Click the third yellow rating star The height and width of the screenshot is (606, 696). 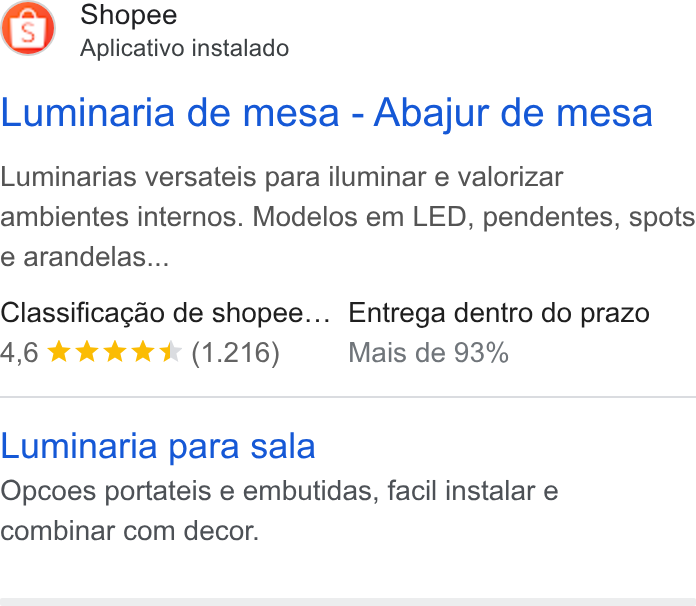[115, 352]
